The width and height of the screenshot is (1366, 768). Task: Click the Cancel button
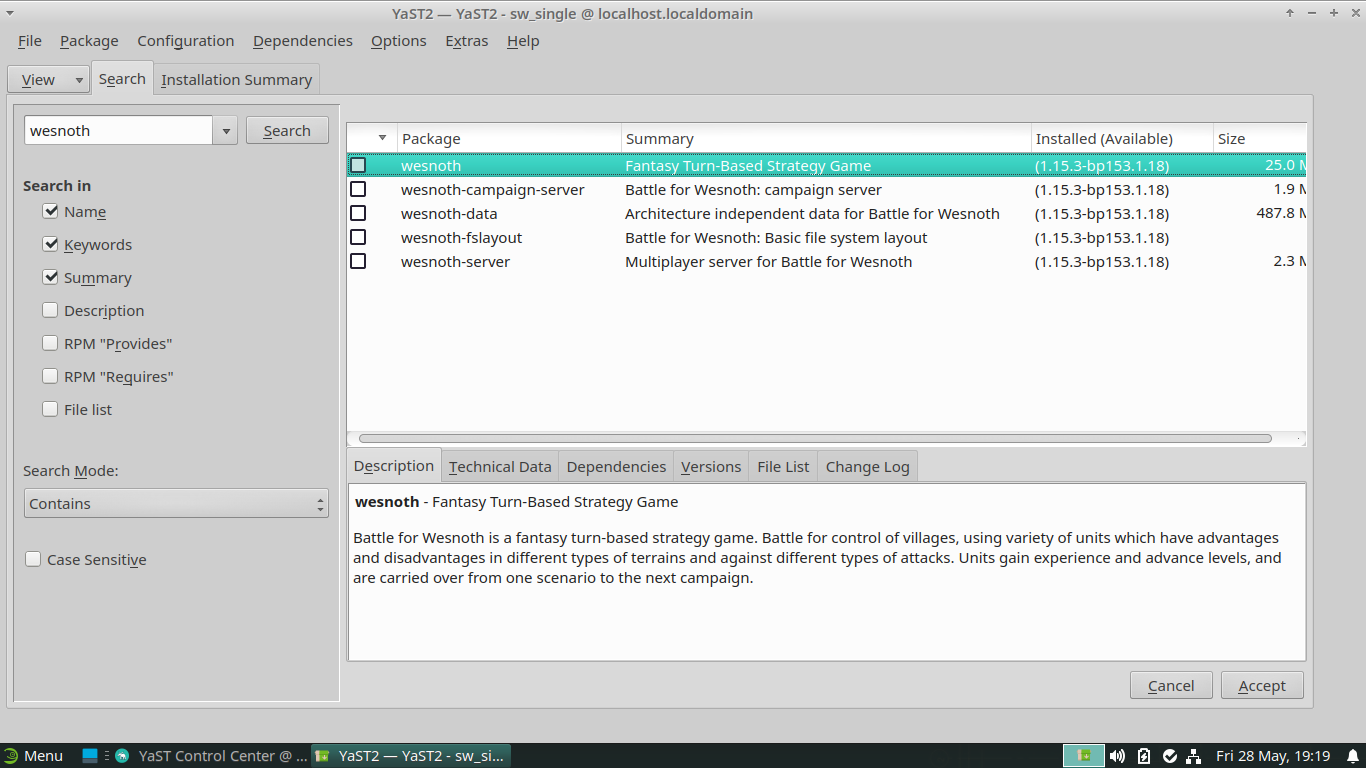[1171, 686]
